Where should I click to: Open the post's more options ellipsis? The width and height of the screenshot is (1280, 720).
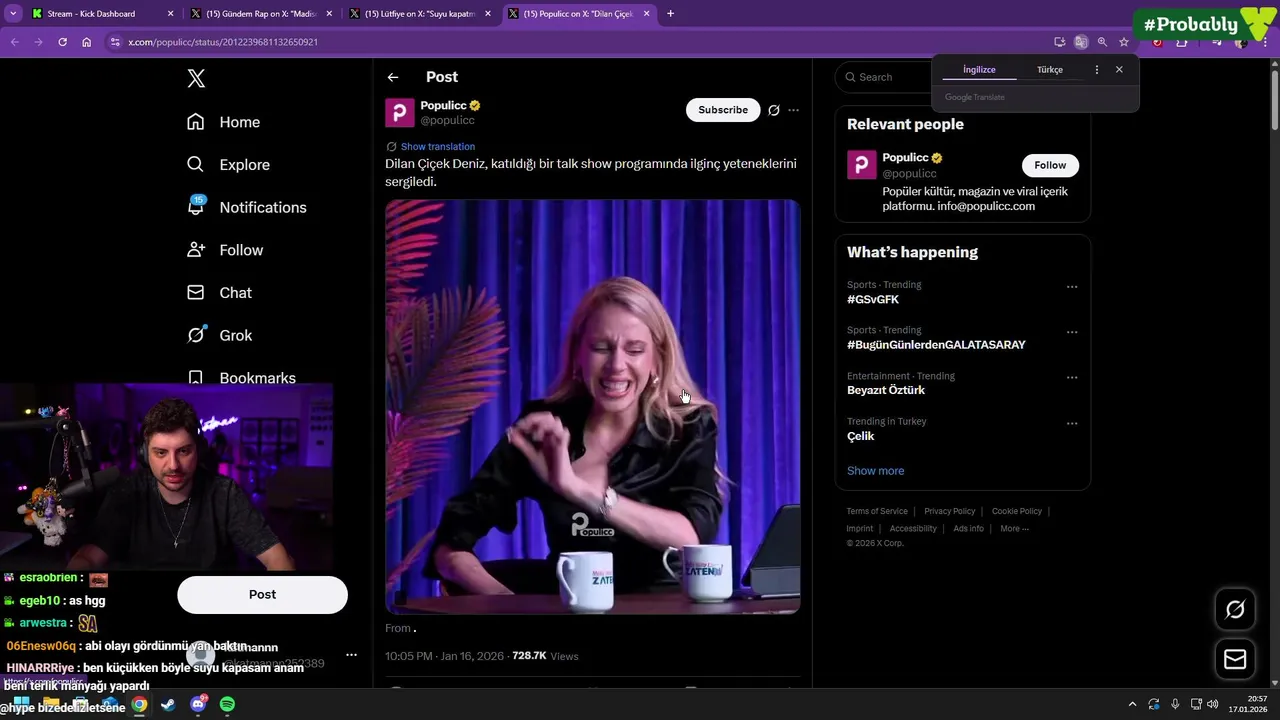(x=794, y=110)
